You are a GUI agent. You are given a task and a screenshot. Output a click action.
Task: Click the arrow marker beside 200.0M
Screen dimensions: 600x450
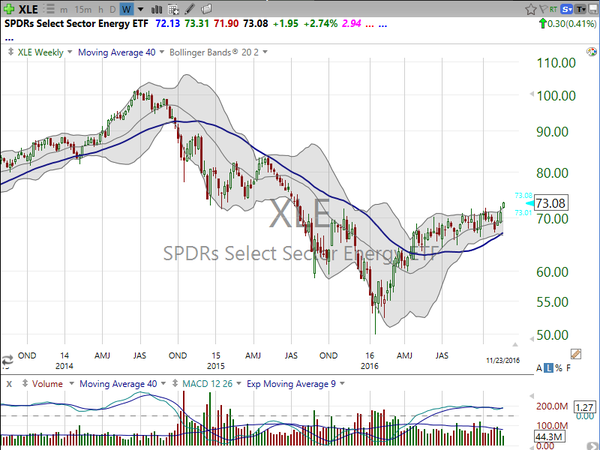coord(532,396)
